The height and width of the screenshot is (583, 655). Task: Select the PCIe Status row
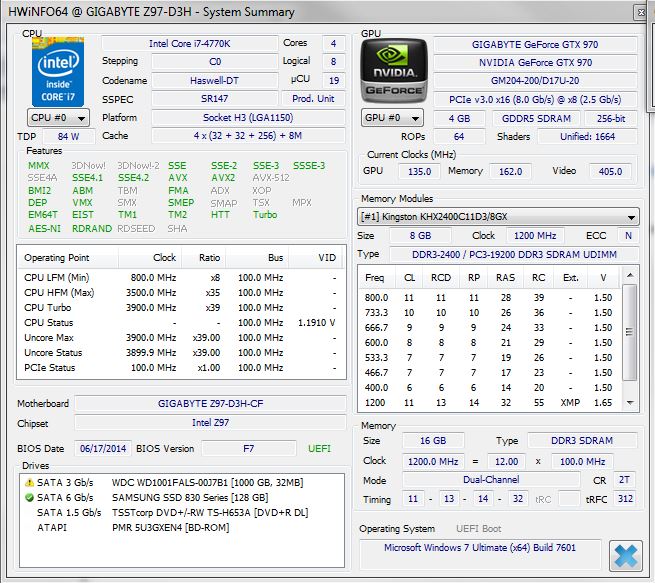coord(181,368)
